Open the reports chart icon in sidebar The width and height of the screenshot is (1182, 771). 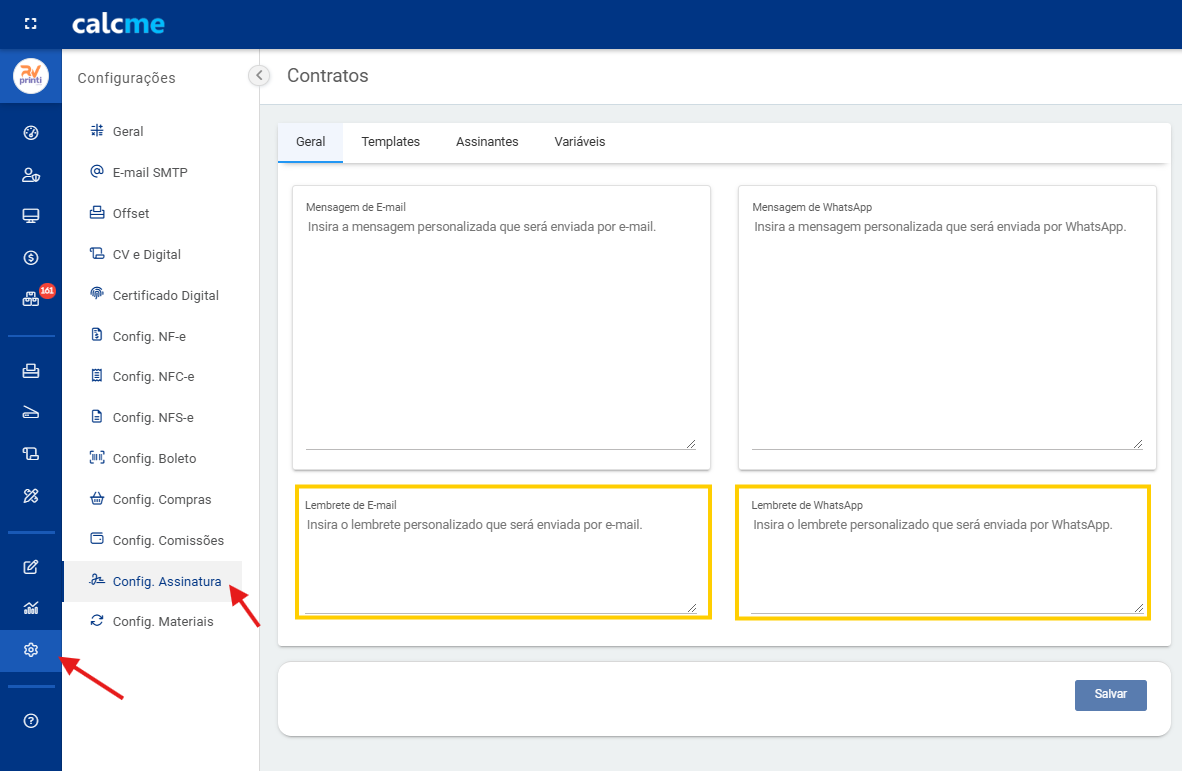pos(31,608)
